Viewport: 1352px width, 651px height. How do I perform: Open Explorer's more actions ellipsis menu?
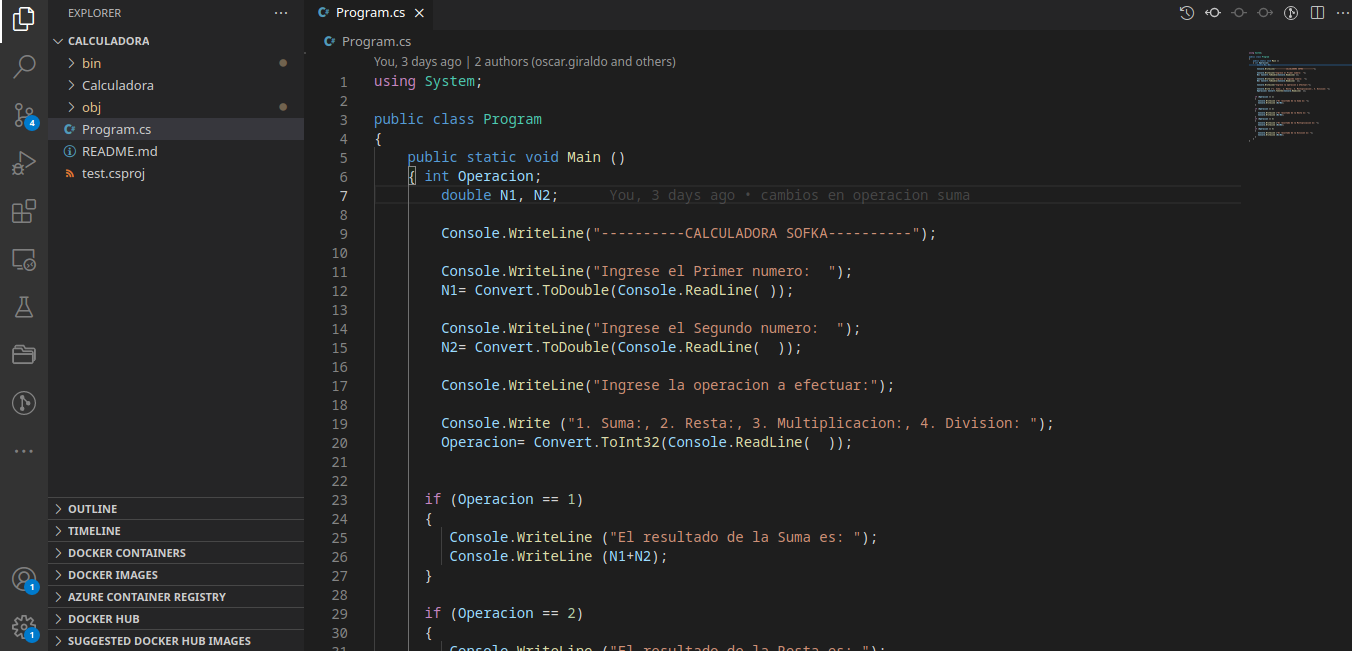280,12
